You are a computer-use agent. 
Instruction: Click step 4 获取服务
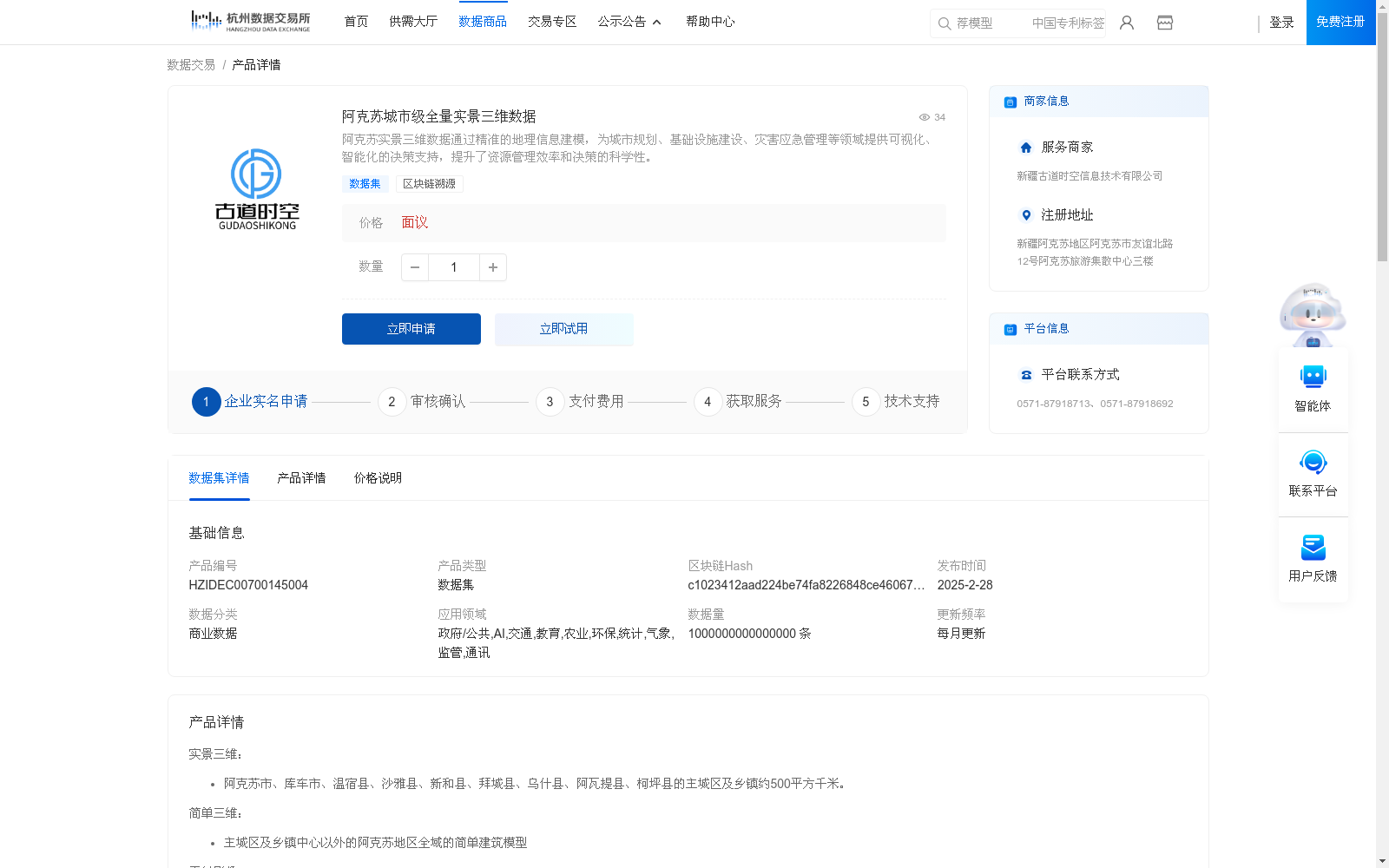click(x=738, y=402)
